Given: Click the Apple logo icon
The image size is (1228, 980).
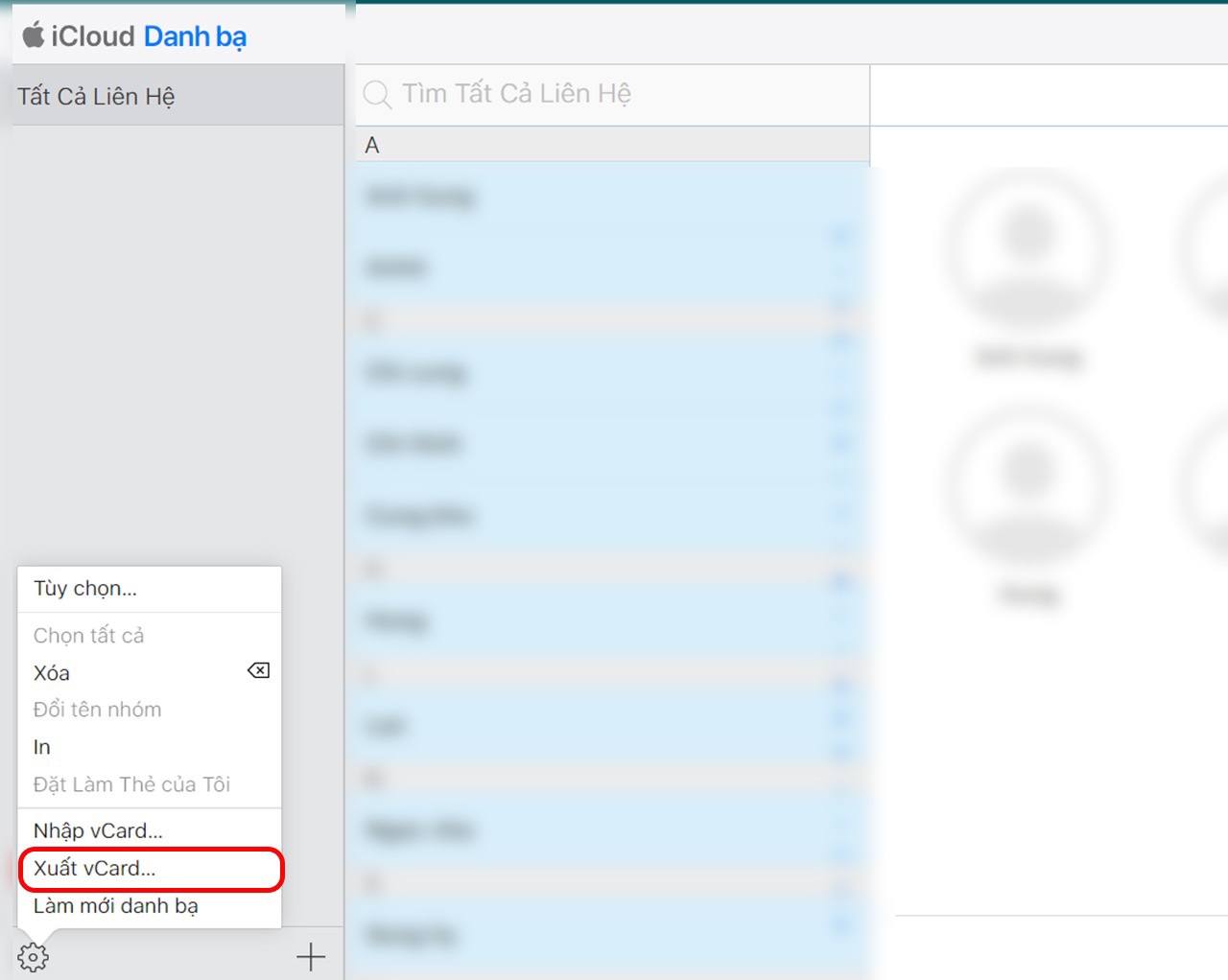Looking at the screenshot, I should [34, 35].
